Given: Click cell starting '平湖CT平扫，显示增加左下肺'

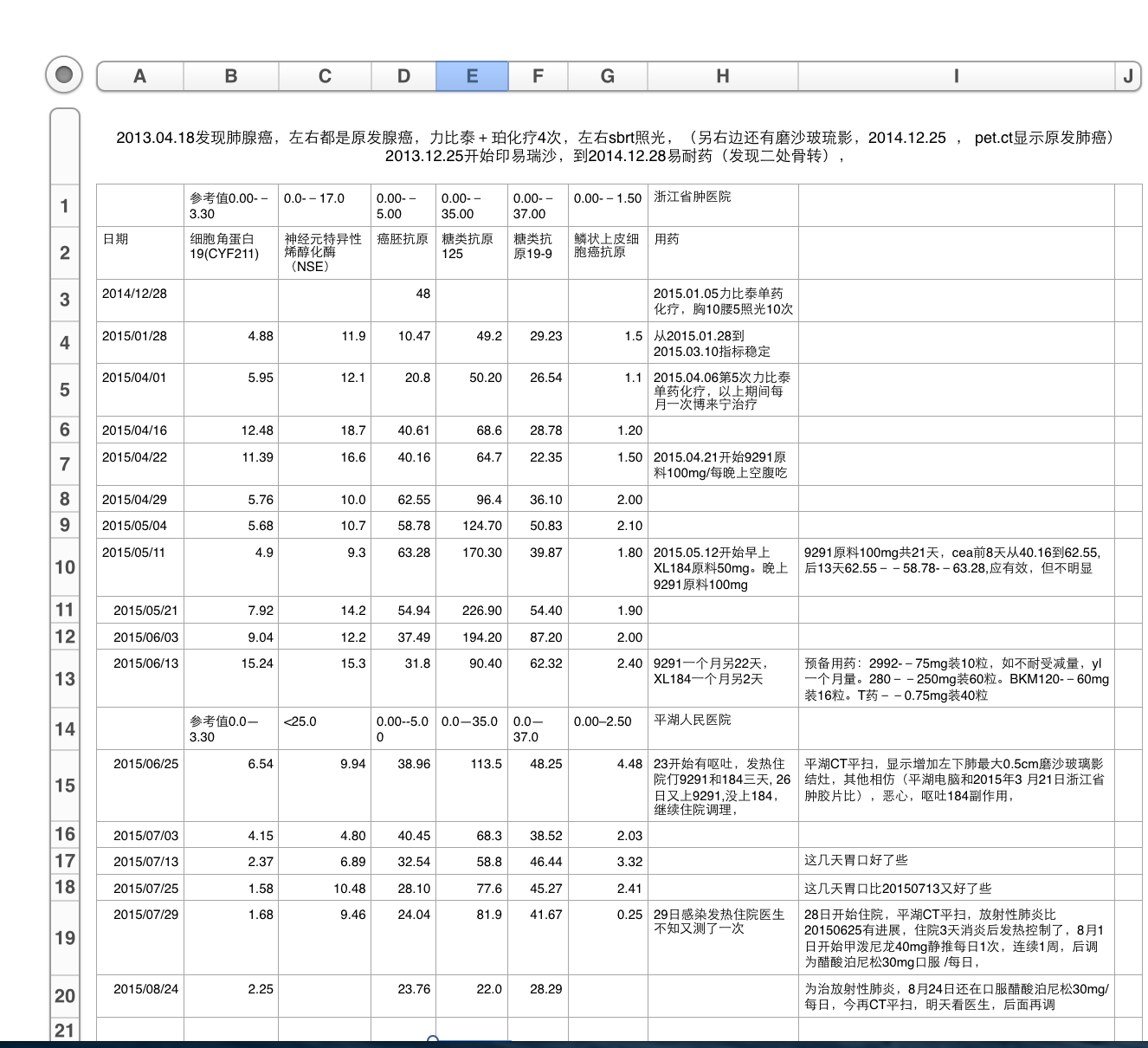Looking at the screenshot, I should (x=957, y=786).
